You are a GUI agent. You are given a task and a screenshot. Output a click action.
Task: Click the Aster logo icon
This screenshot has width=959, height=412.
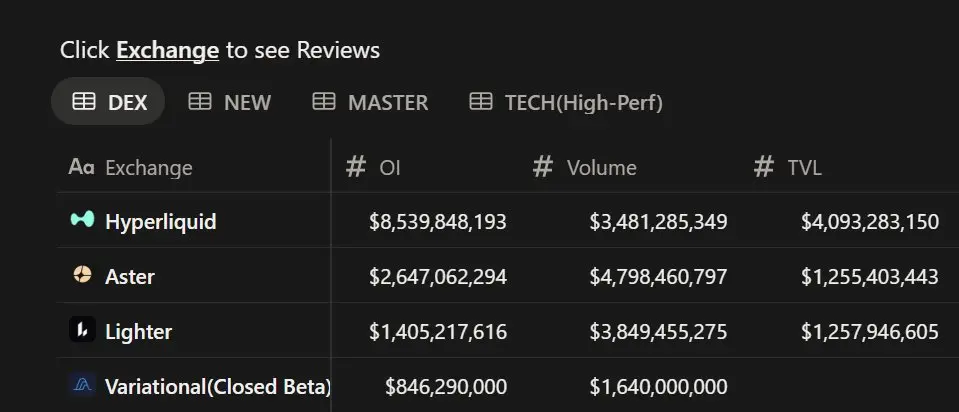[82, 274]
